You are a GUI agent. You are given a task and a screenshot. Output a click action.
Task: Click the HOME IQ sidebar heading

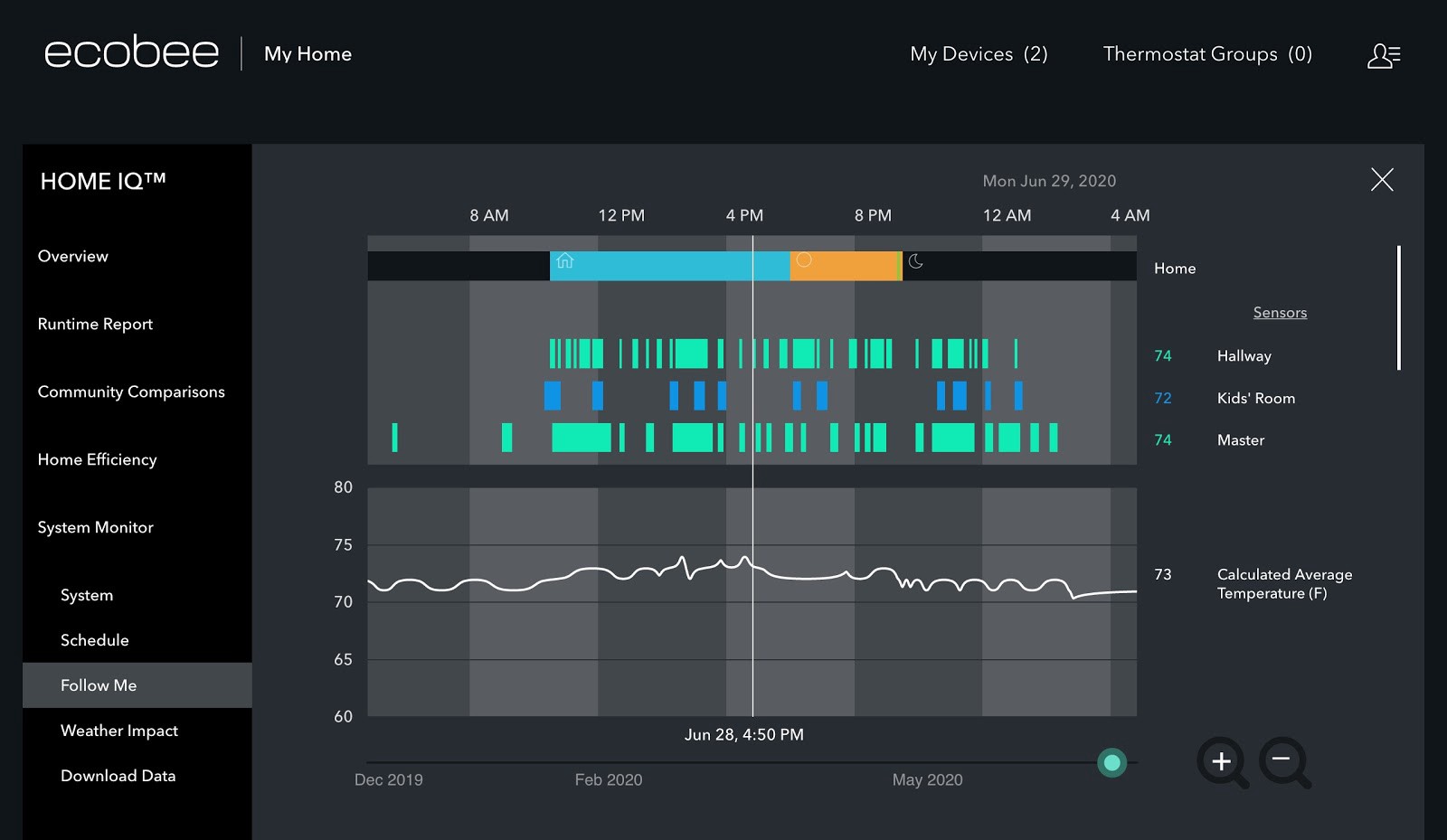click(102, 181)
